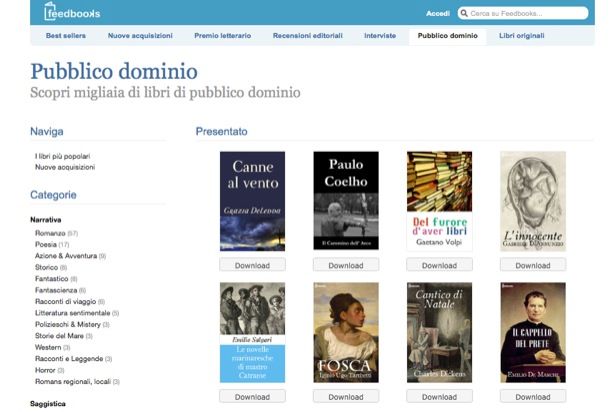
Task: Open Canne al vento book cover
Action: coord(252,201)
